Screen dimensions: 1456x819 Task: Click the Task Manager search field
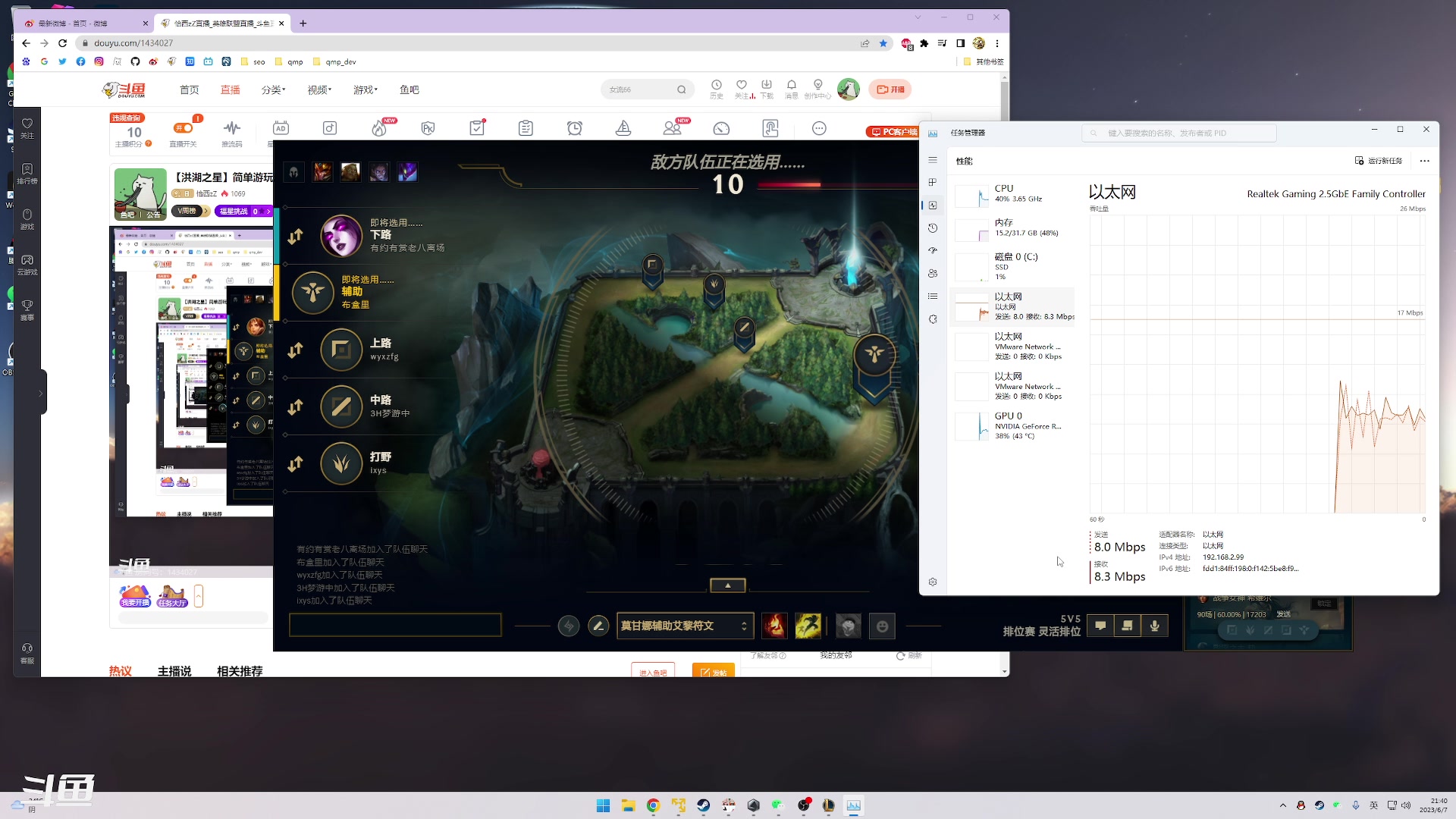(x=1179, y=133)
